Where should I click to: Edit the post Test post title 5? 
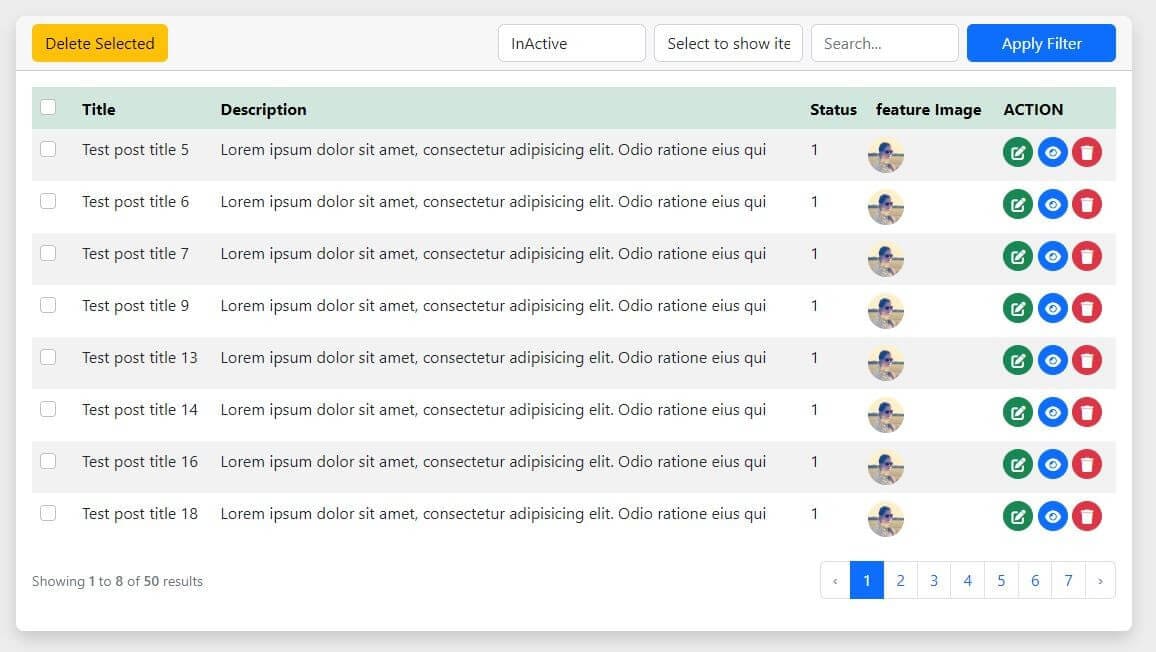click(x=1017, y=151)
